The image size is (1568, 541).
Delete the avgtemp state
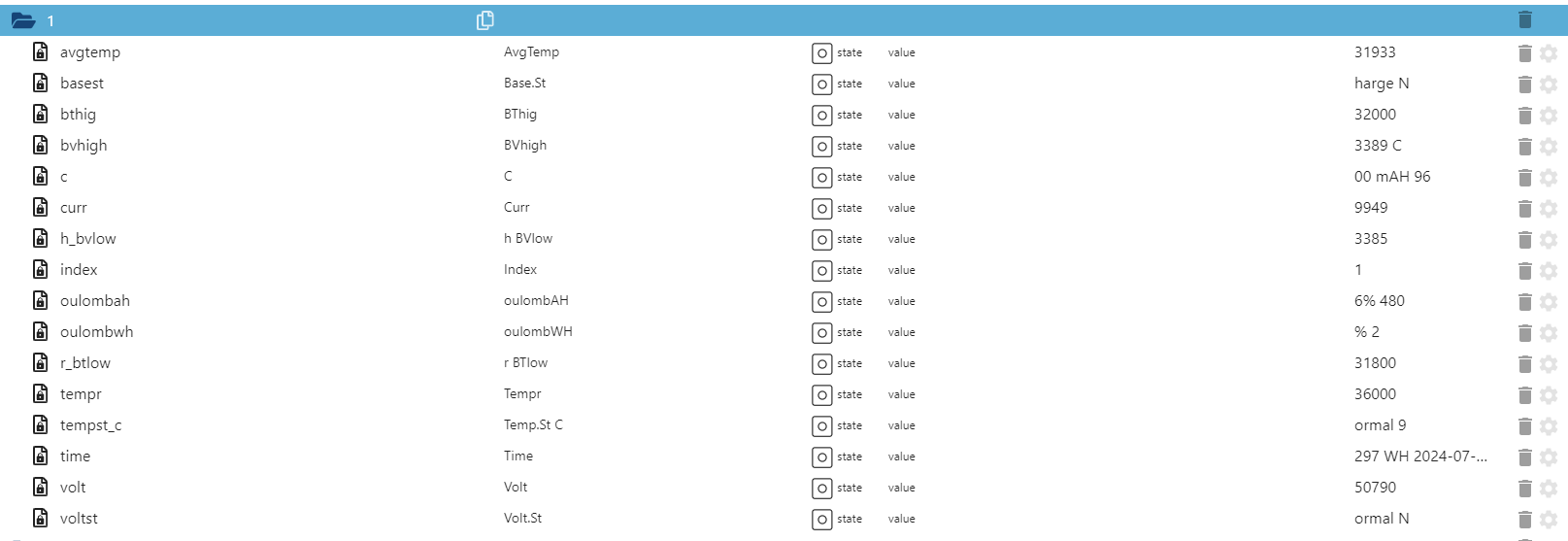click(x=1524, y=53)
